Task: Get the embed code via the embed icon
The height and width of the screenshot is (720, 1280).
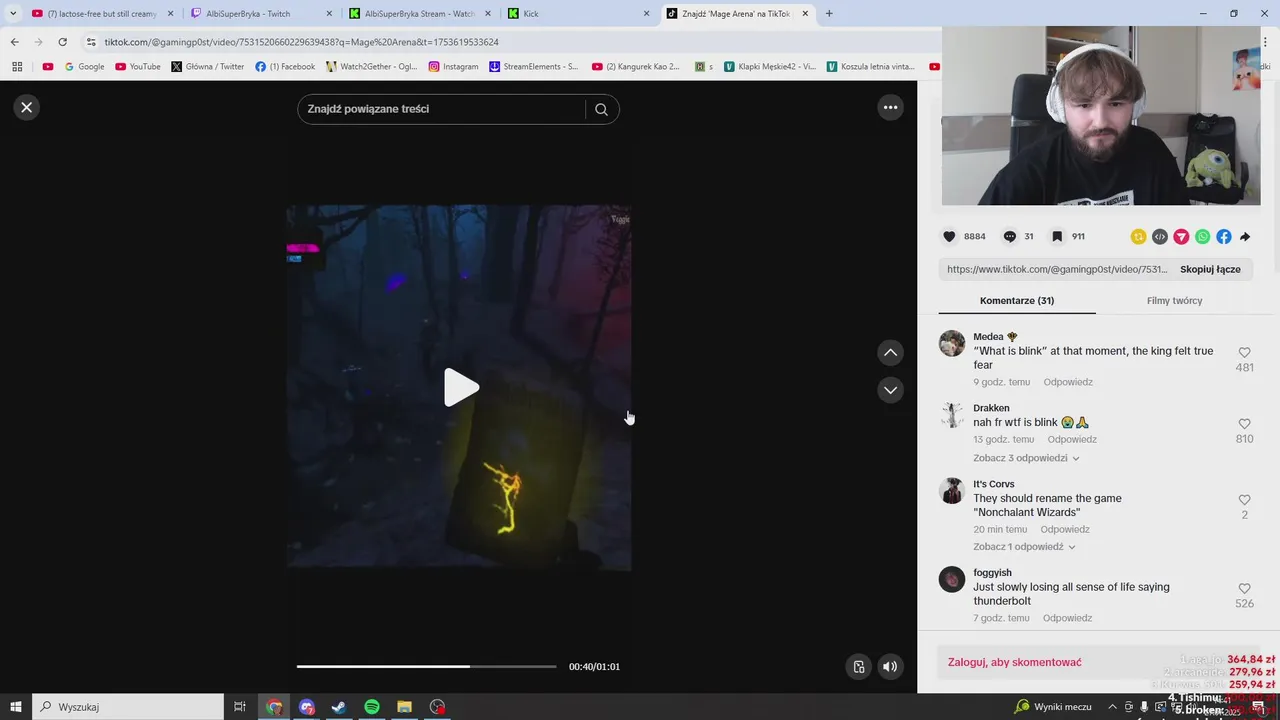Action: (1160, 237)
